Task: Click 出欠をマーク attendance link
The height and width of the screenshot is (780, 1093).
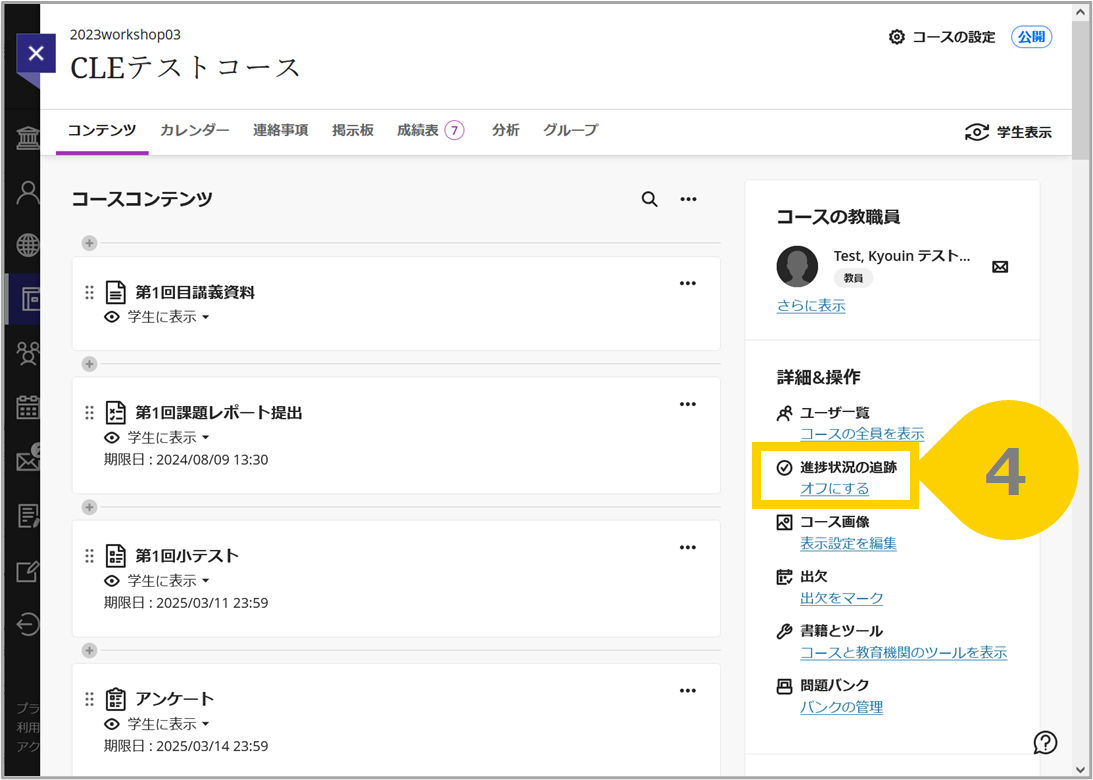Action: pyautogui.click(x=841, y=598)
